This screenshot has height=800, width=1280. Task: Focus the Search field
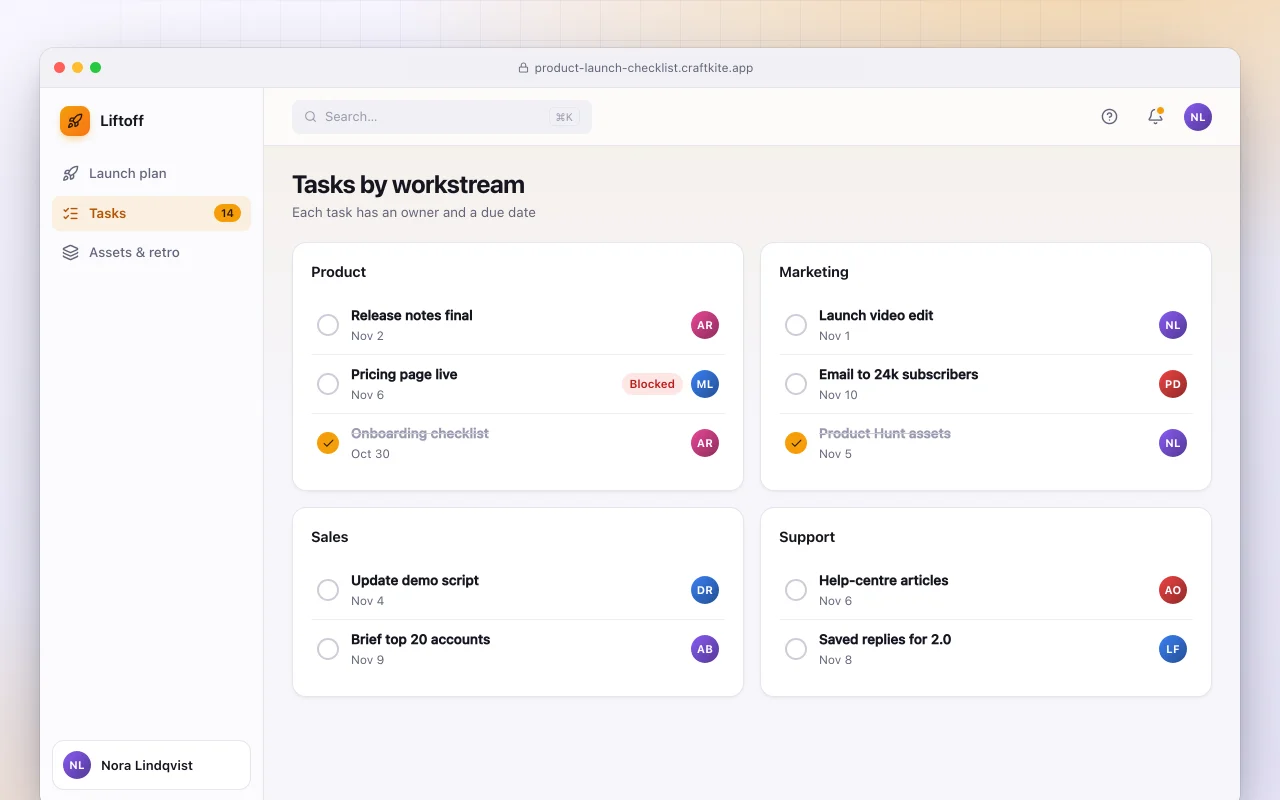442,117
